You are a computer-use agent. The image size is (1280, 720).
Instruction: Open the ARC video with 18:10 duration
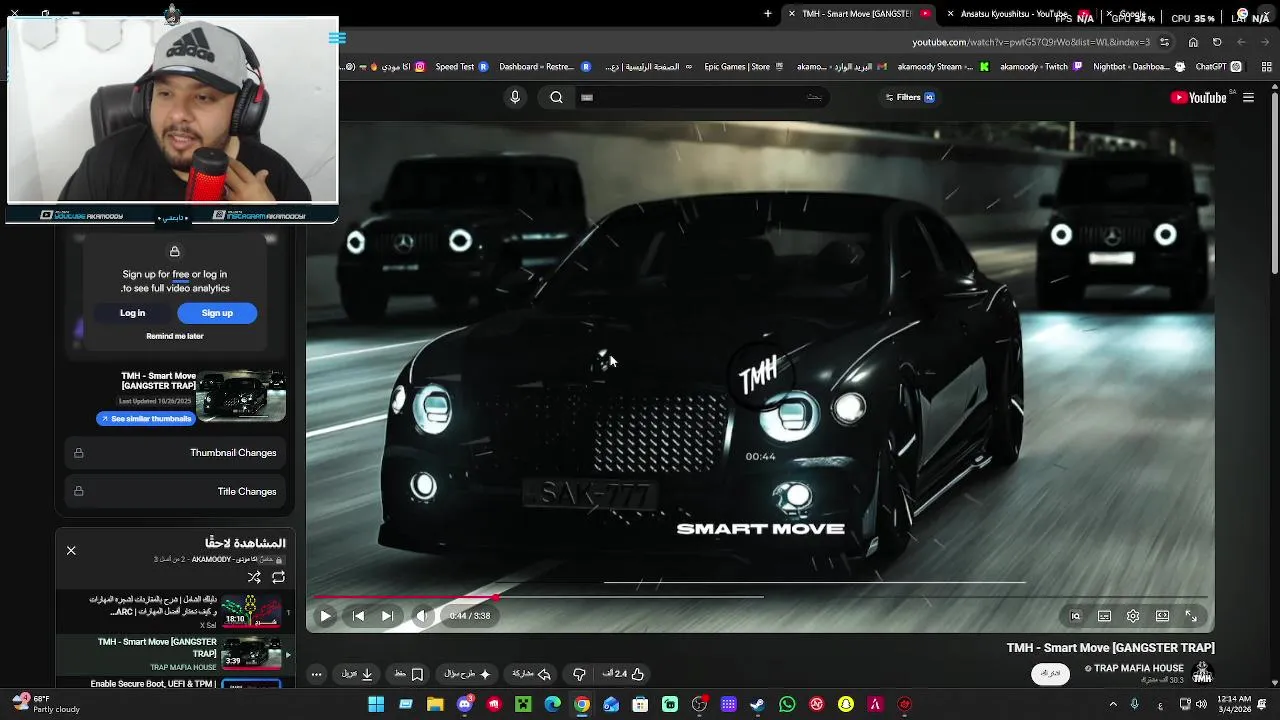click(250, 610)
